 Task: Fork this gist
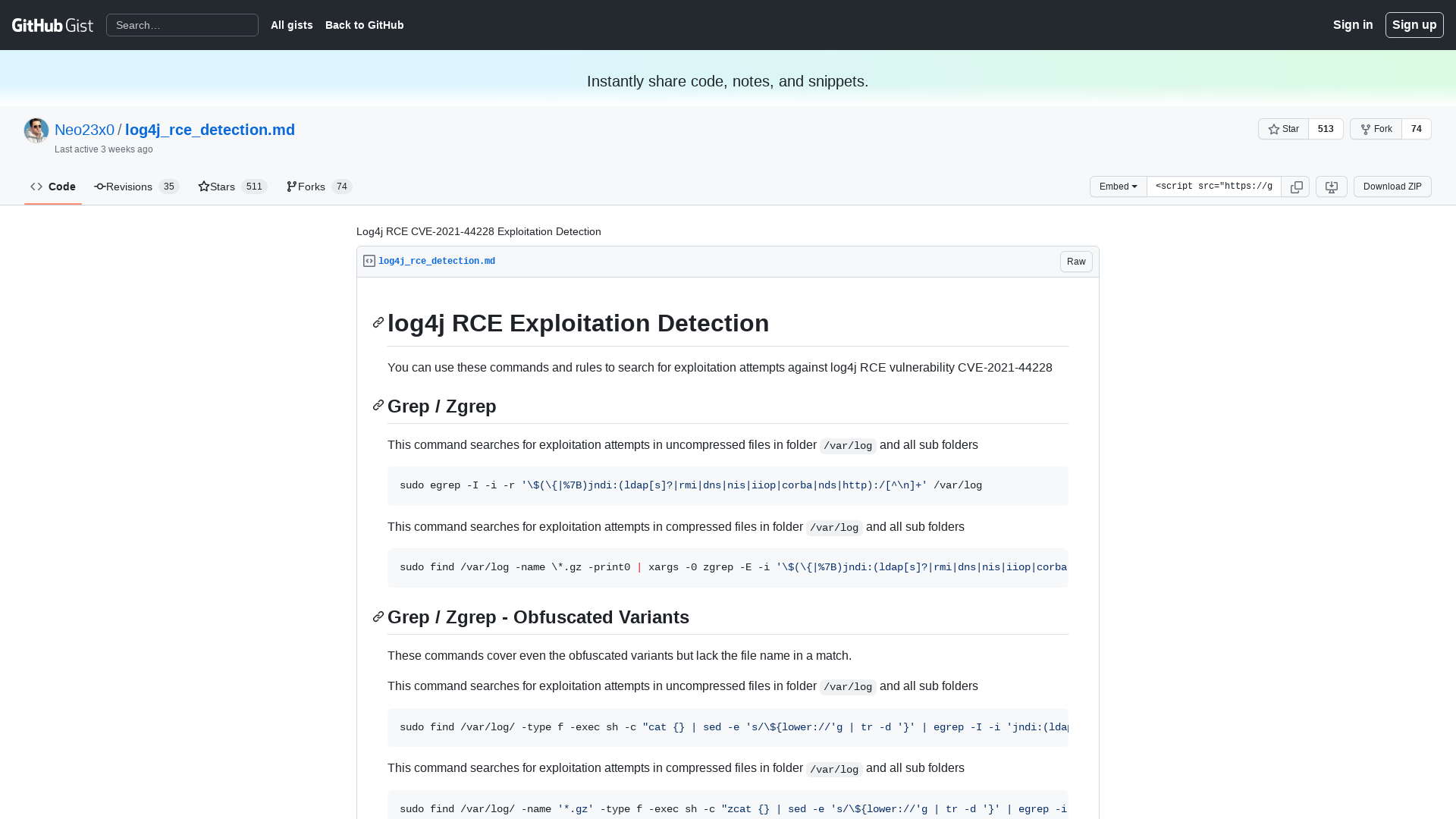point(1376,129)
